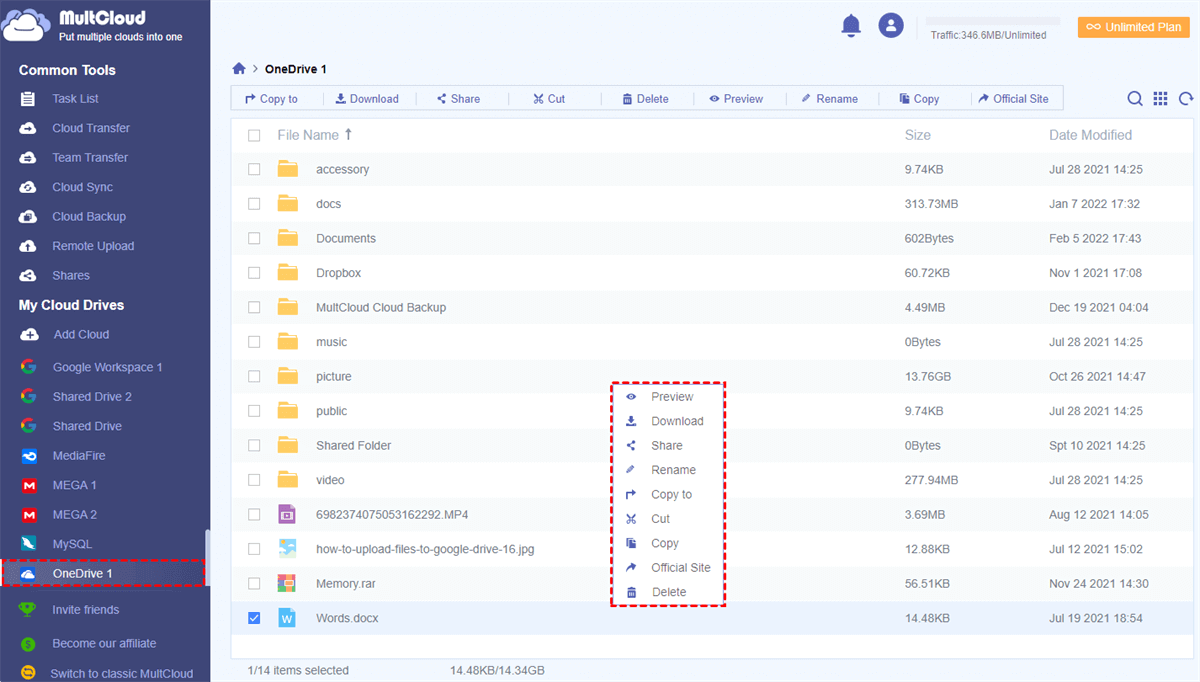Select Official Site in context menu
The height and width of the screenshot is (682, 1200).
[680, 568]
